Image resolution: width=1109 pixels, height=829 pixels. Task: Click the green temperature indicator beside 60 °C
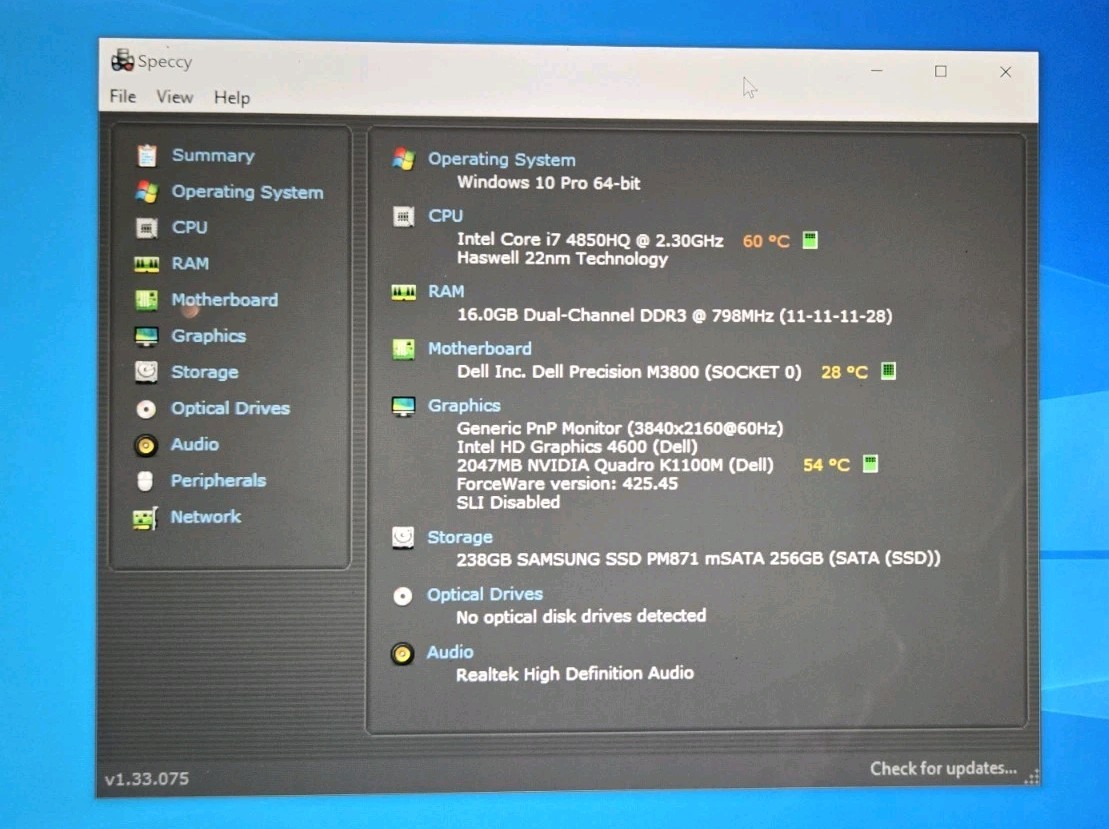pos(811,240)
